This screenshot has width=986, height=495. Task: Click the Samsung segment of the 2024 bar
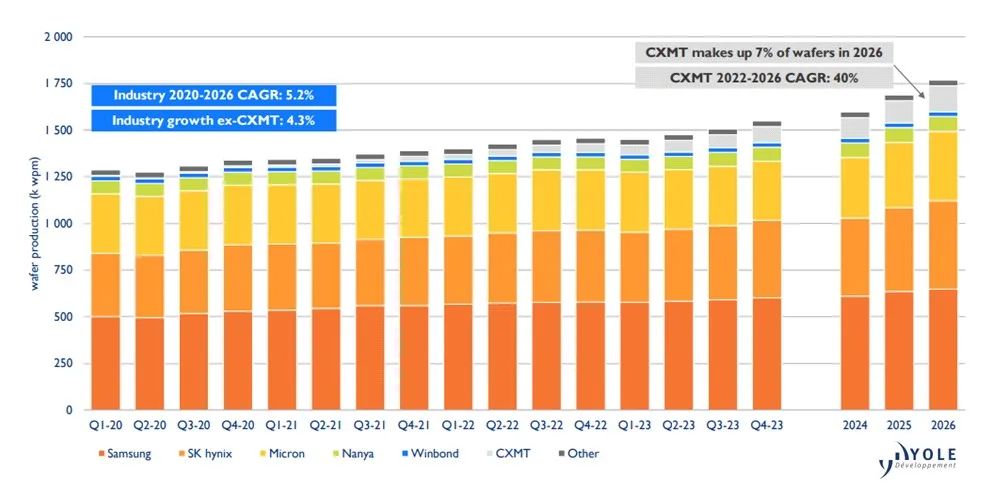(x=855, y=353)
